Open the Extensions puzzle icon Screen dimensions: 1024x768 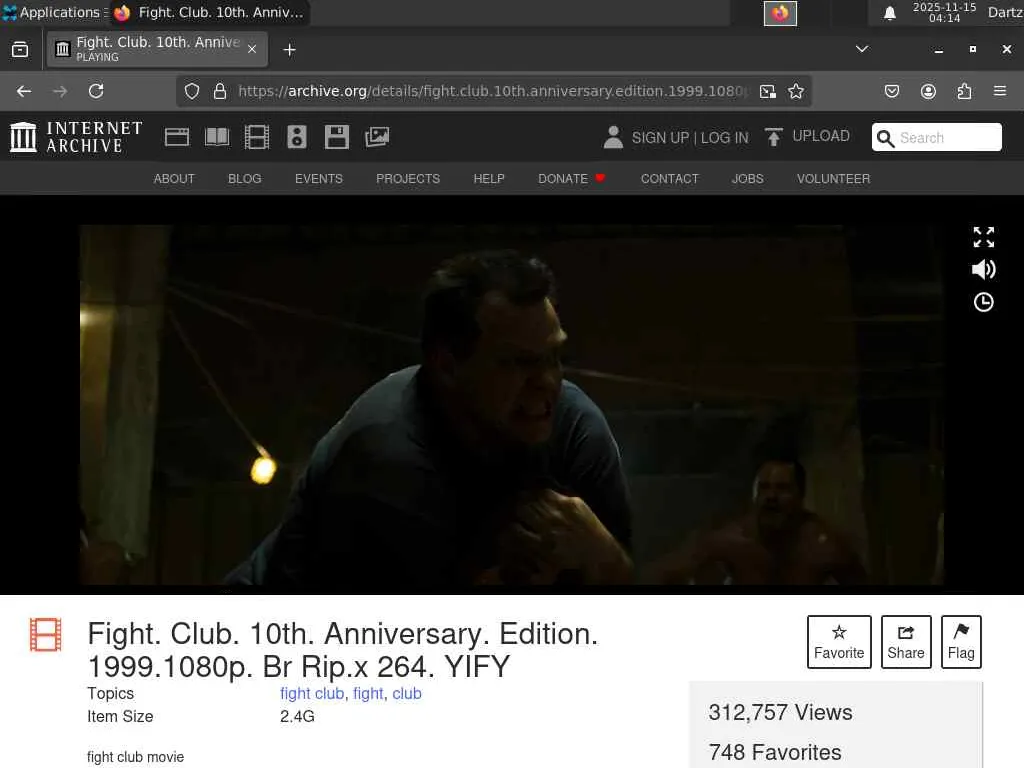click(x=964, y=91)
